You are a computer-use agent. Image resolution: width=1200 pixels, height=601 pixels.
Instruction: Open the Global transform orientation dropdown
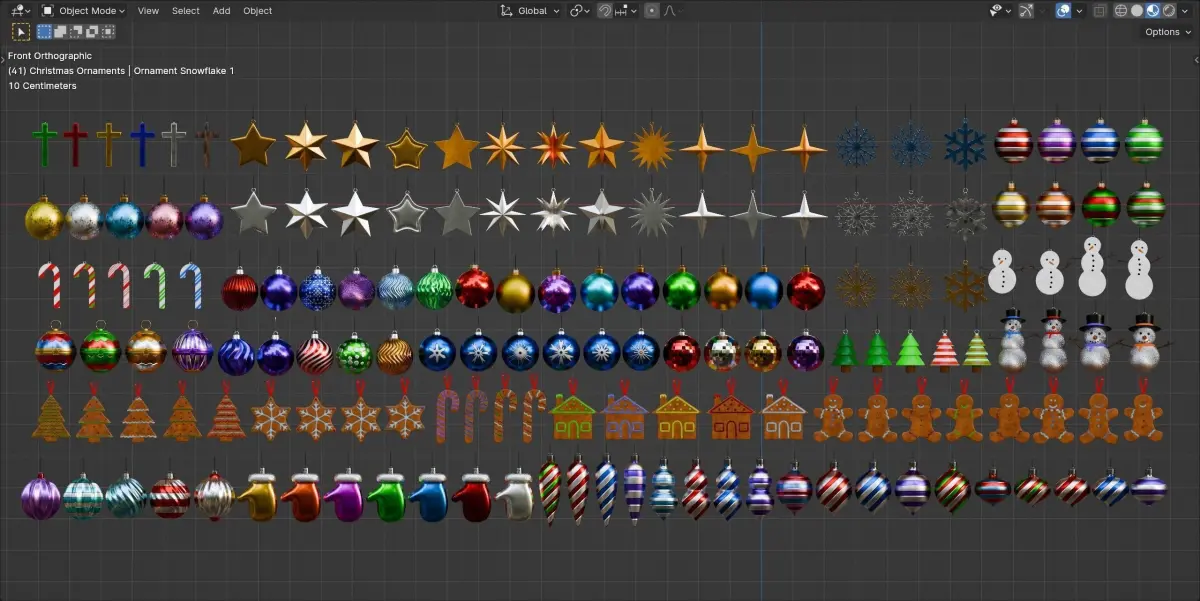pos(531,11)
